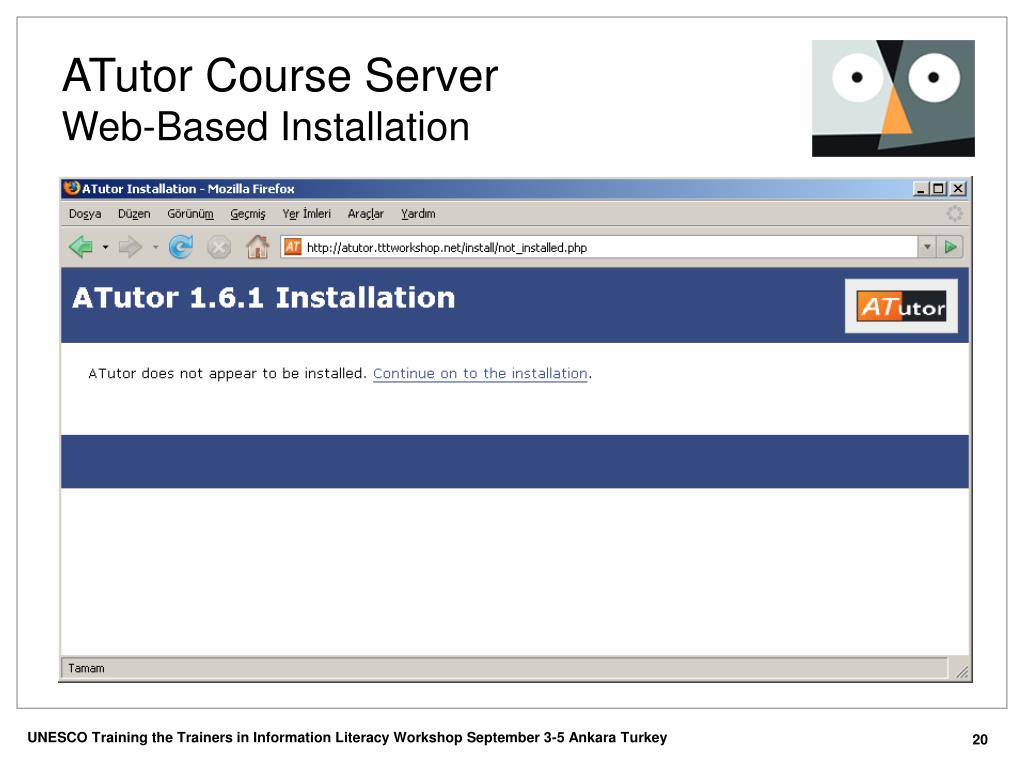Open the Back button history dropdown arrow
Image resolution: width=1024 pixels, height=768 pixels.
click(104, 247)
